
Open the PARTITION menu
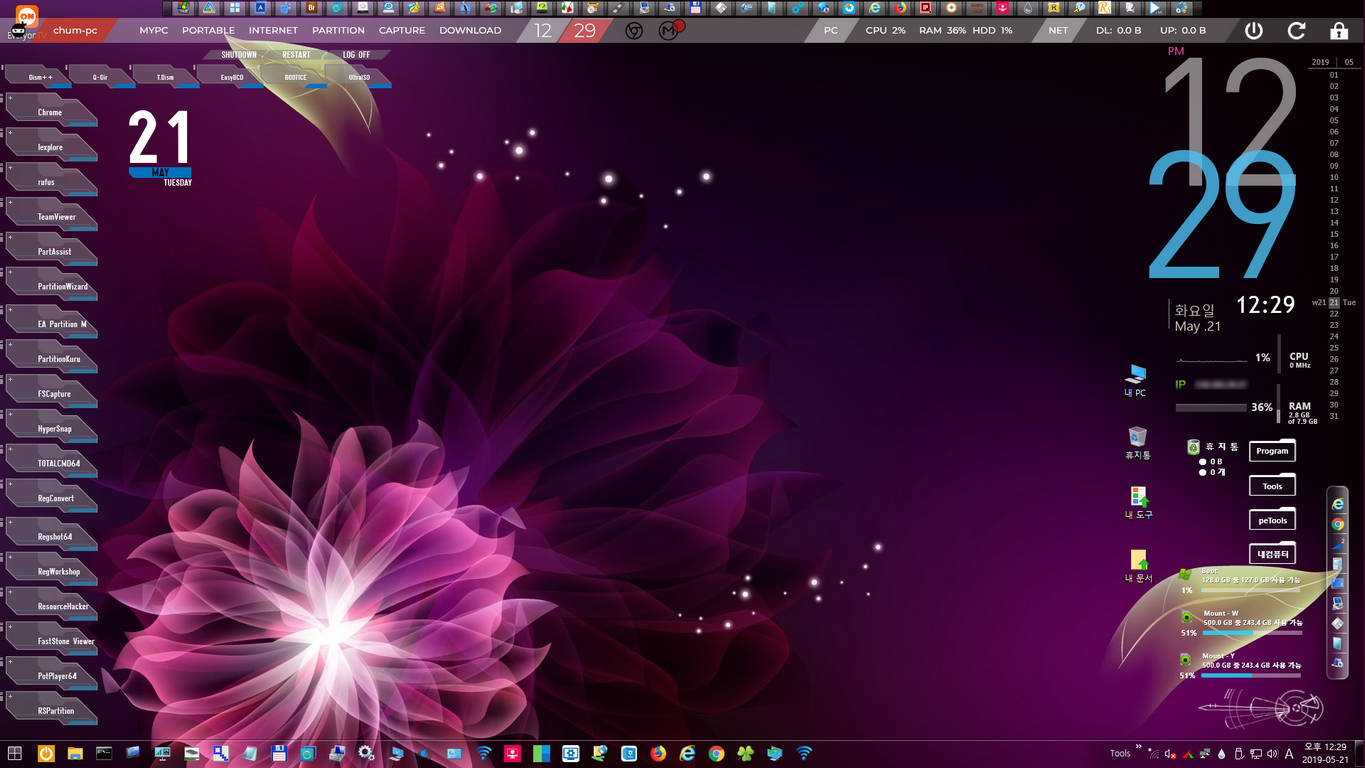(338, 30)
